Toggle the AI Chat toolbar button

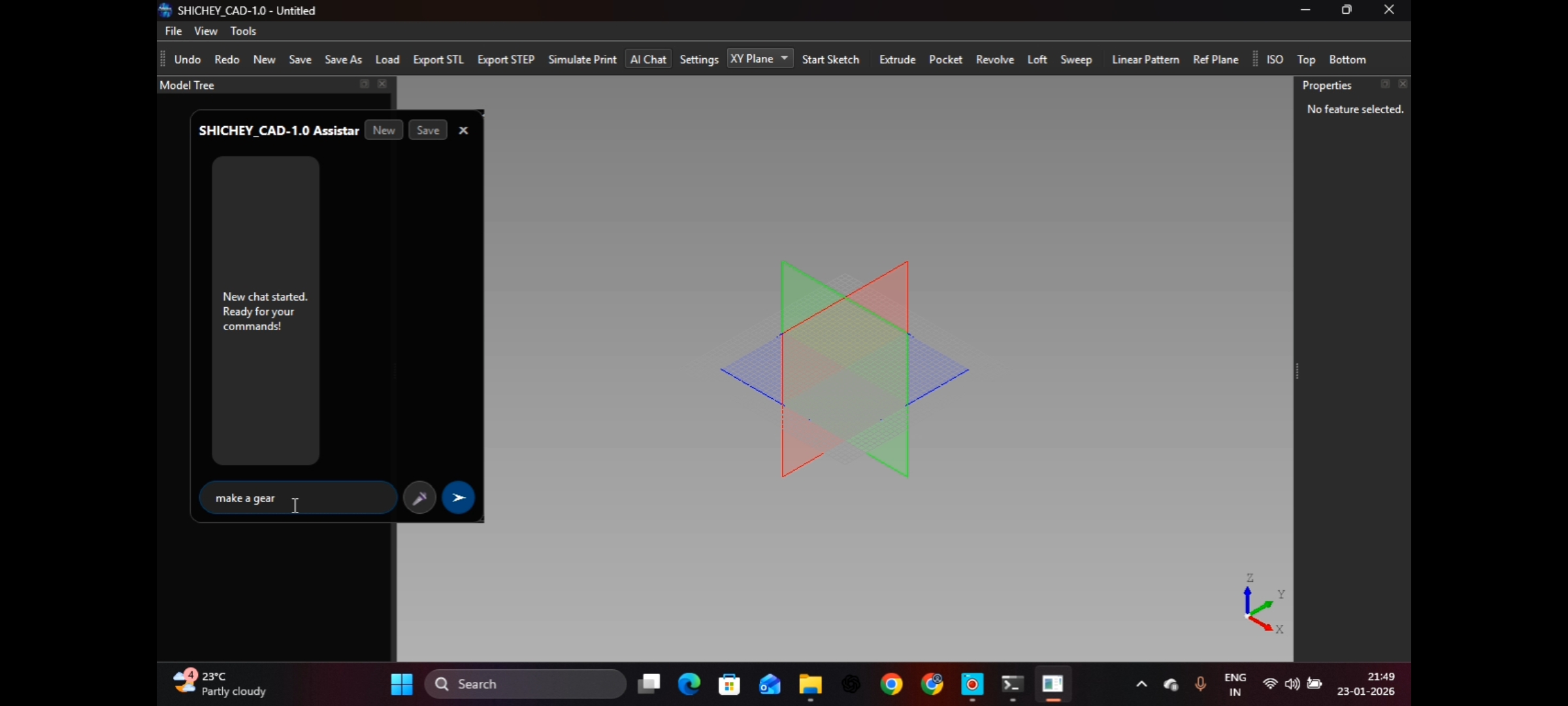[648, 59]
